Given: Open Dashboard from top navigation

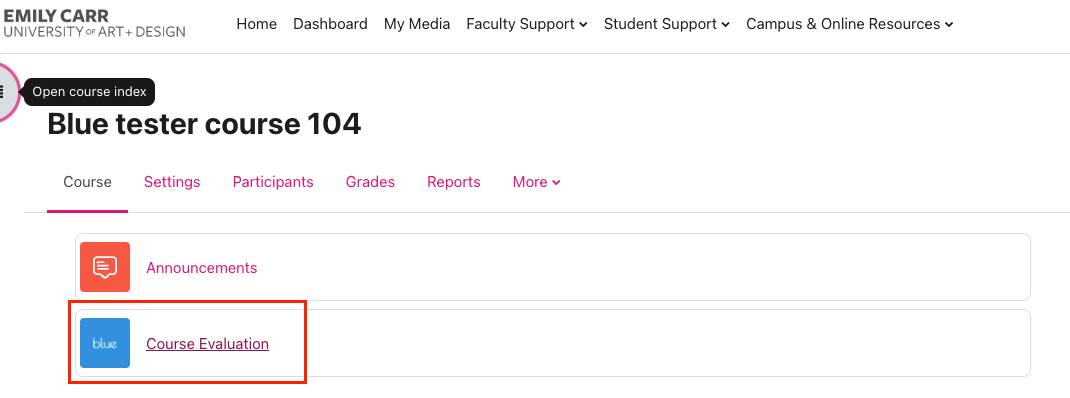Looking at the screenshot, I should tap(330, 24).
